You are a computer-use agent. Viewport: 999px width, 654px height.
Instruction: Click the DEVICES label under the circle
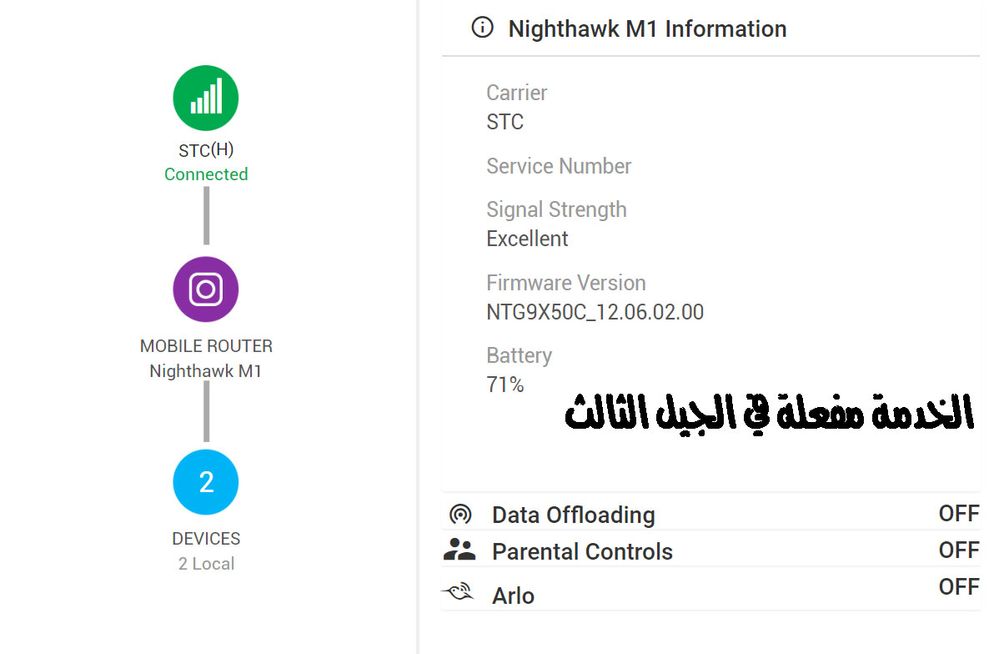pos(206,538)
